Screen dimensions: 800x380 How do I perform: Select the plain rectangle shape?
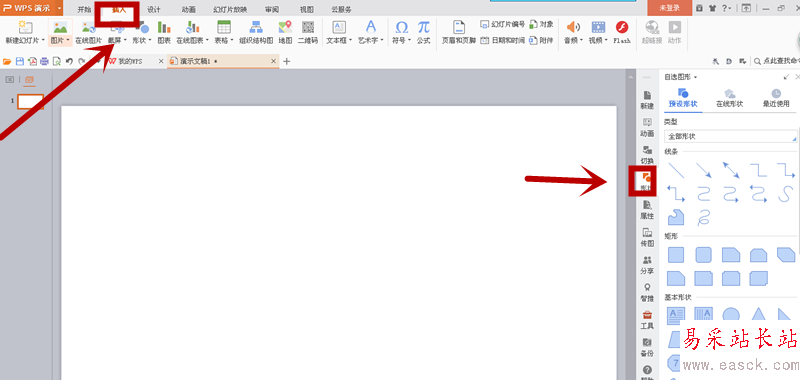(676, 255)
